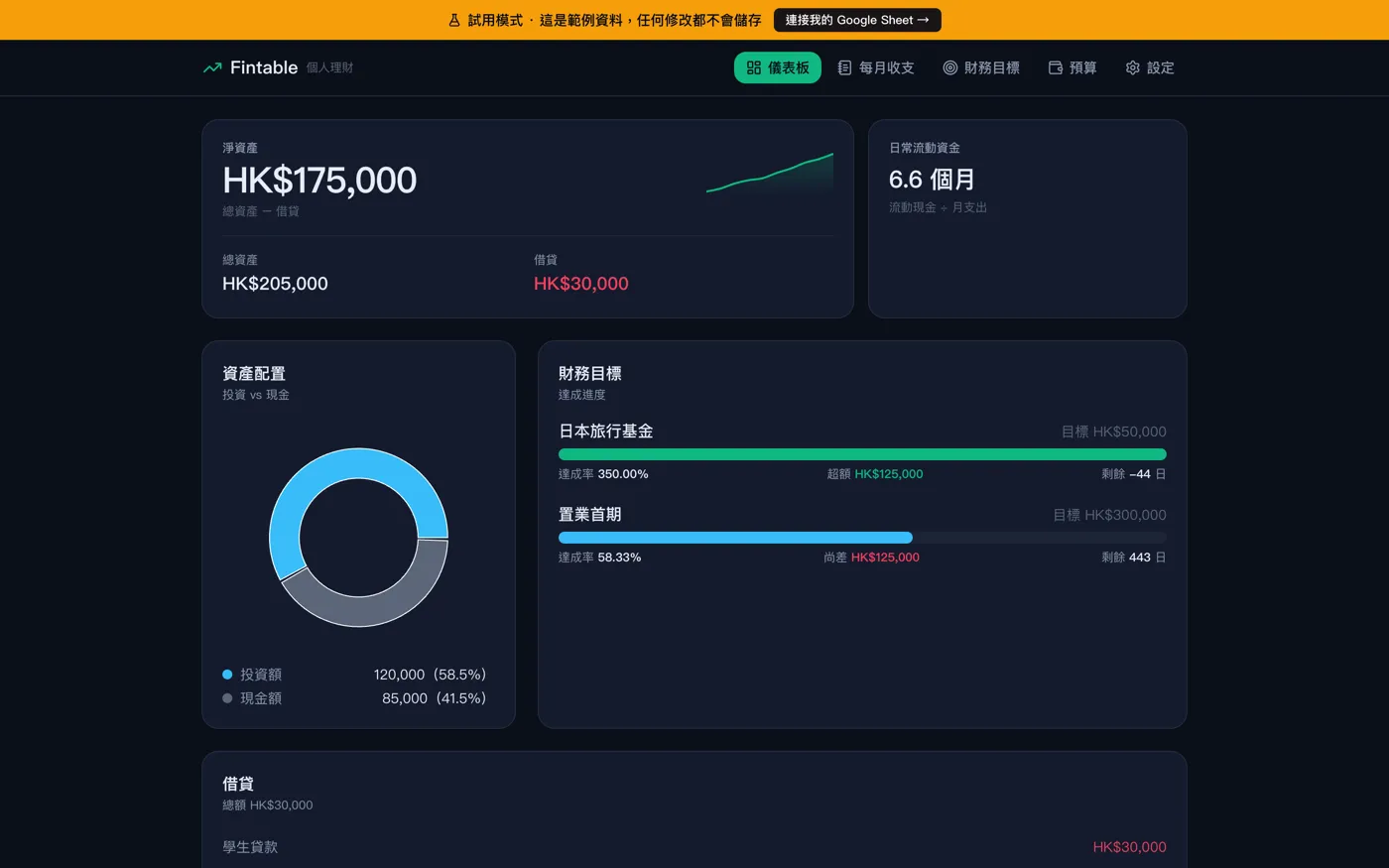
Task: Click the wallet icon beside 預算
Action: [x=1056, y=67]
